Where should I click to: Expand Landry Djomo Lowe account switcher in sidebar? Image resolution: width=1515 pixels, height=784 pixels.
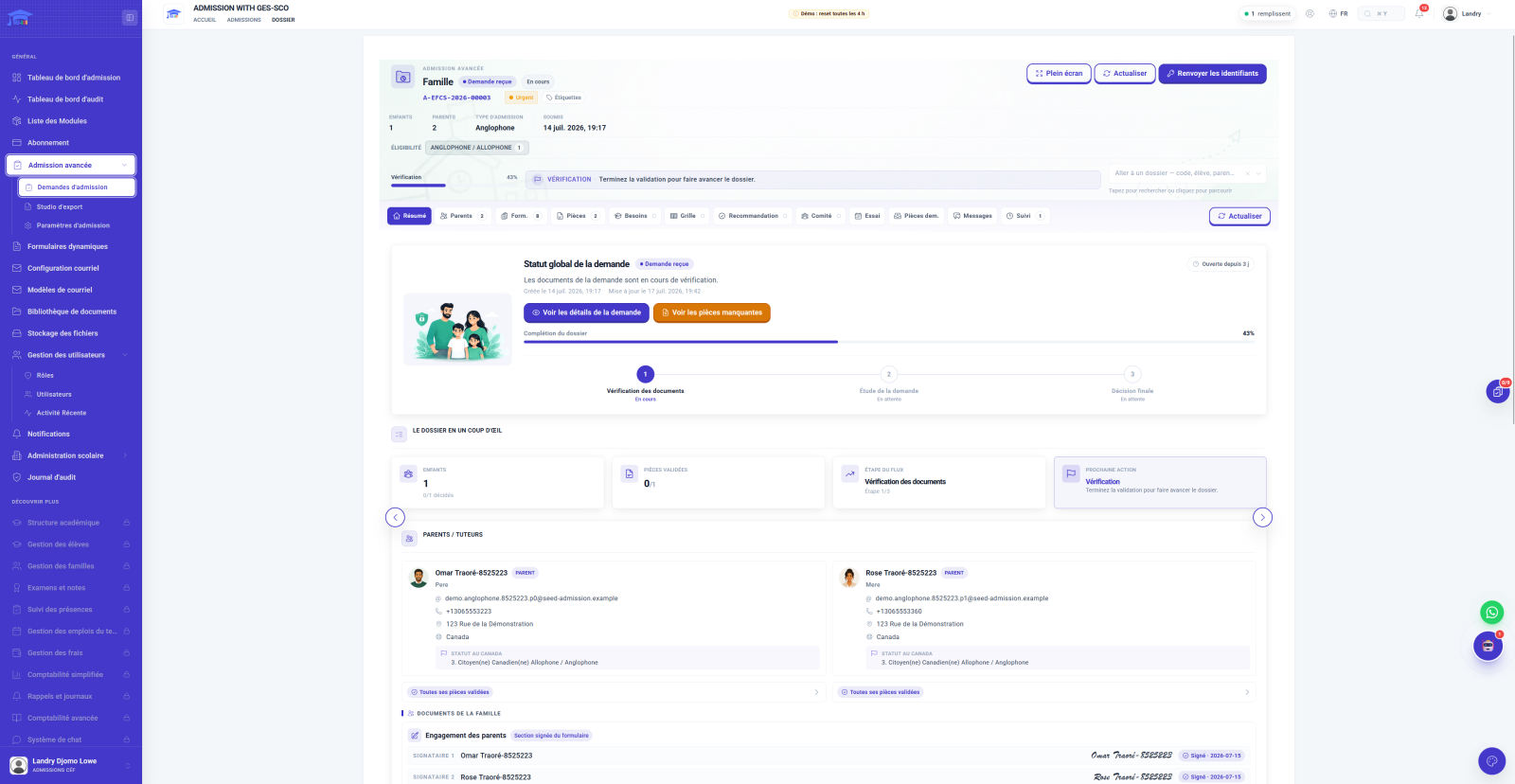click(71, 764)
